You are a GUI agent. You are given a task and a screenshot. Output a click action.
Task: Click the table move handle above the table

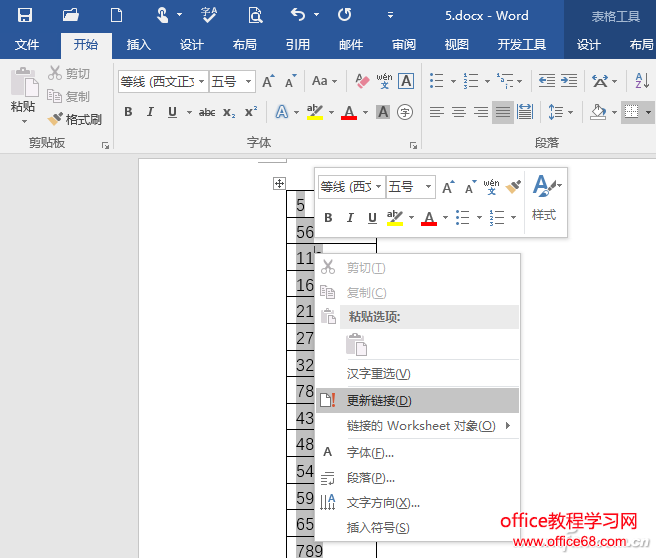click(279, 183)
